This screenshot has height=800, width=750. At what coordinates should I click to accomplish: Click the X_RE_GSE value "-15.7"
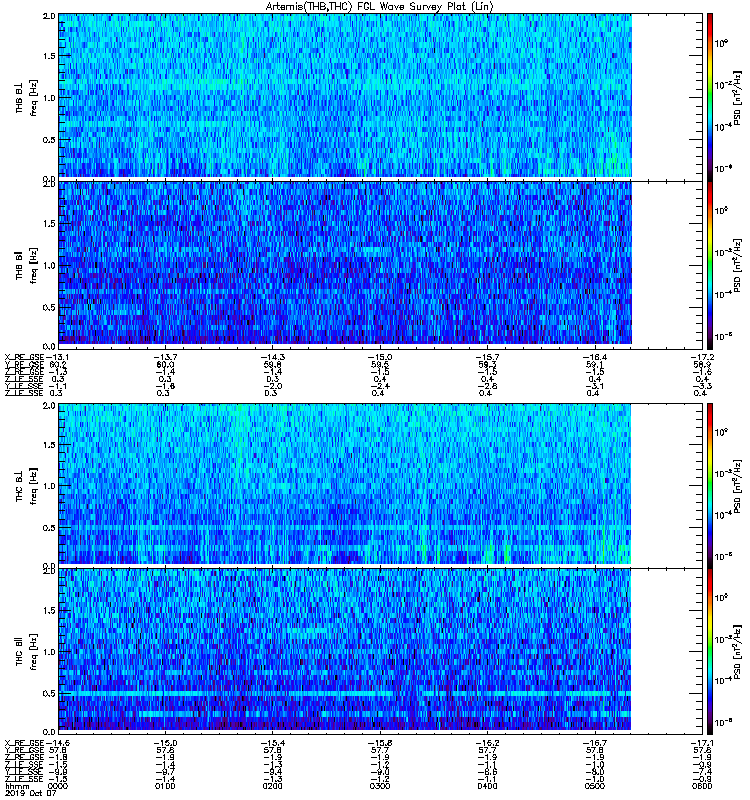coord(487,357)
